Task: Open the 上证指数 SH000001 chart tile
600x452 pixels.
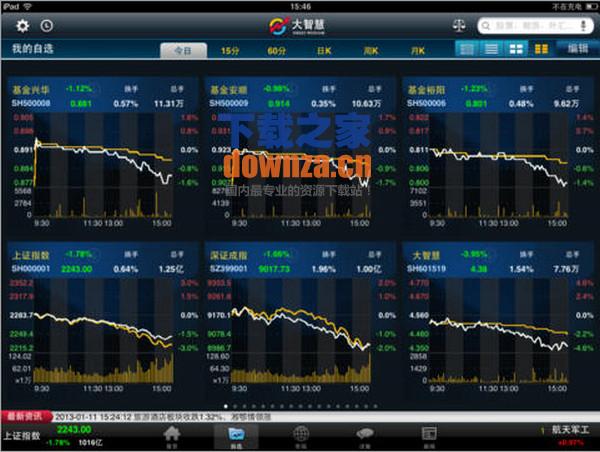Action: pos(103,318)
